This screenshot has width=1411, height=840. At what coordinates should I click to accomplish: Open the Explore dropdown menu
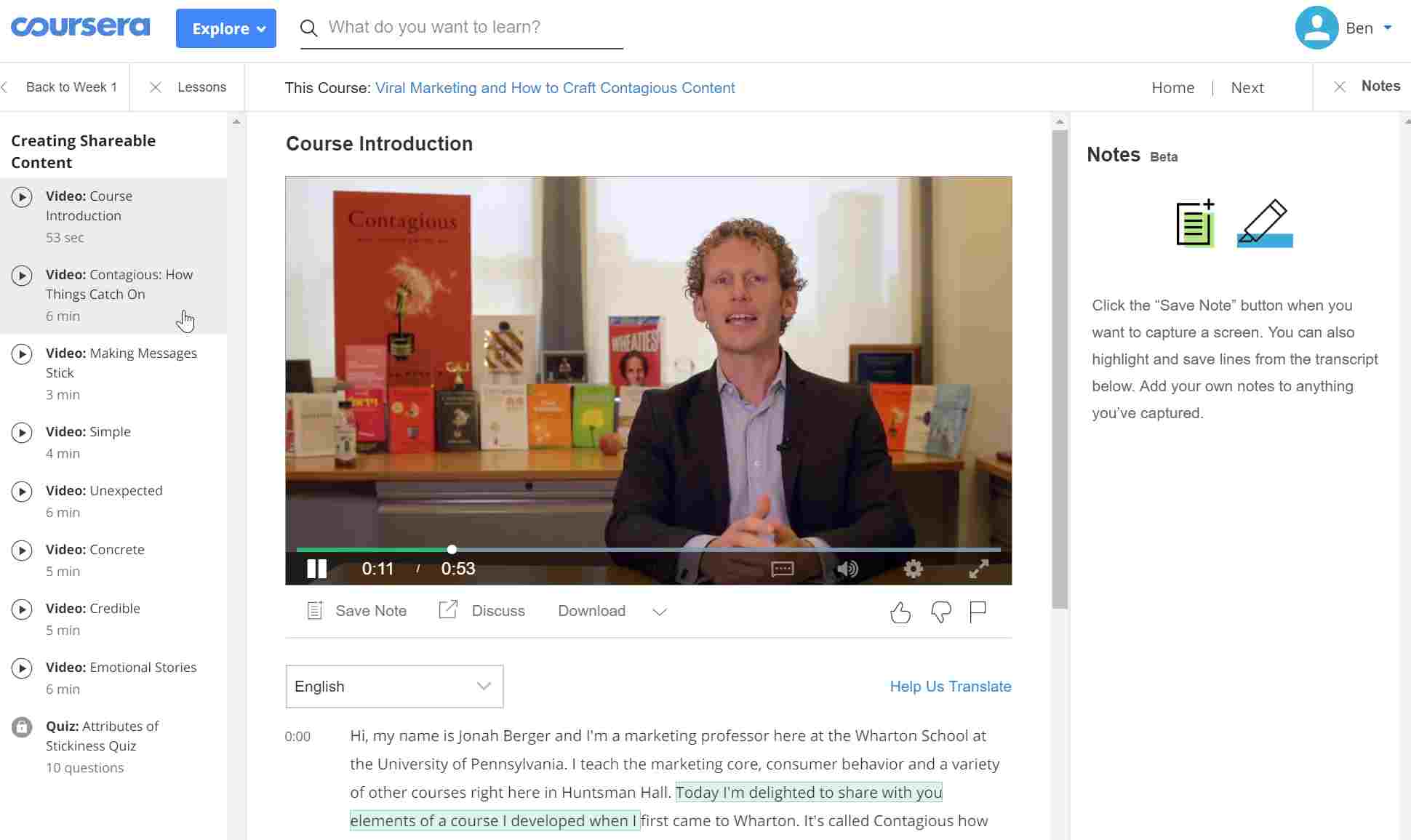coord(226,28)
